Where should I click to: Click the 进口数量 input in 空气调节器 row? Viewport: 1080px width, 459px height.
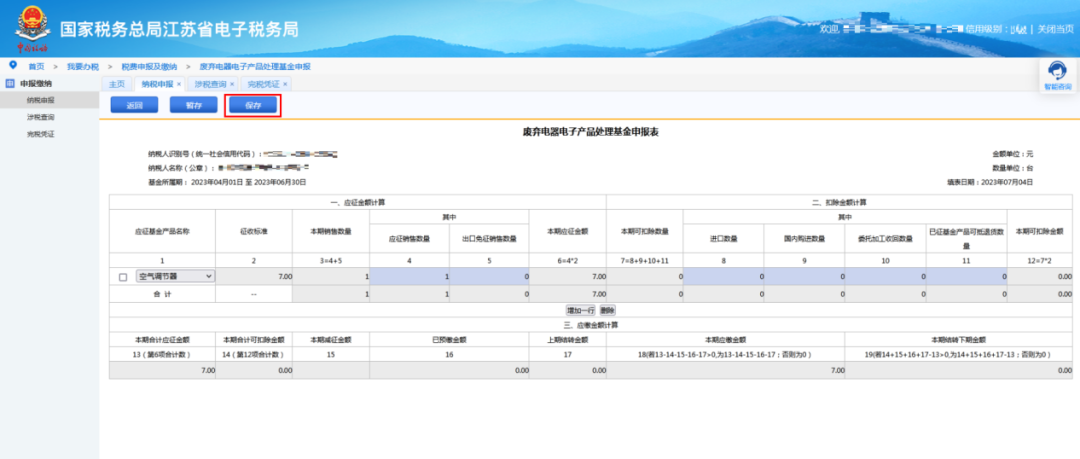723,276
